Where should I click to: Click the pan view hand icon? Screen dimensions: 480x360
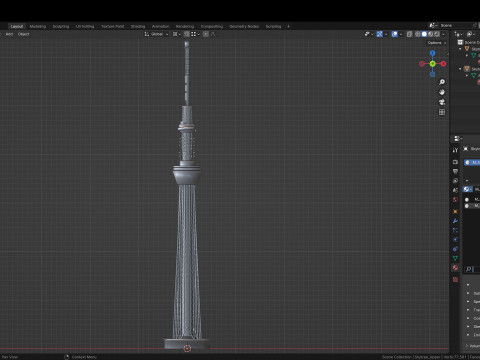pyautogui.click(x=442, y=92)
